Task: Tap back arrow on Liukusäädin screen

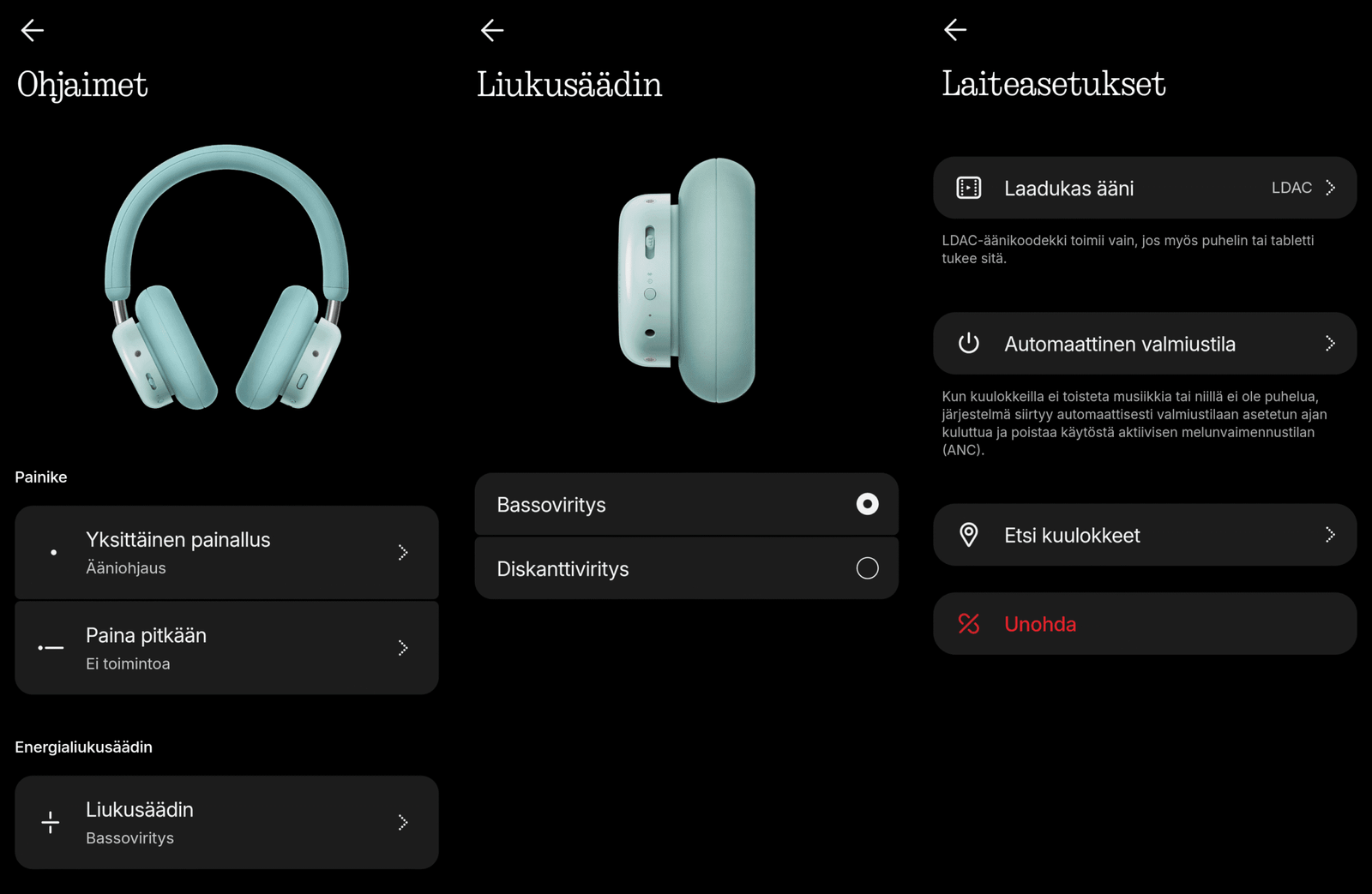Action: tap(492, 31)
